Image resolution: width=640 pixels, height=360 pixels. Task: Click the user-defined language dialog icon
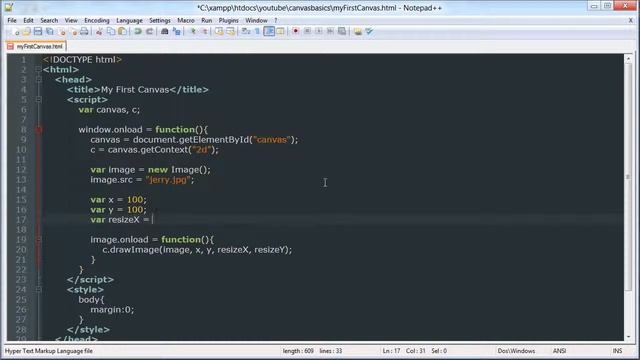click(280, 31)
